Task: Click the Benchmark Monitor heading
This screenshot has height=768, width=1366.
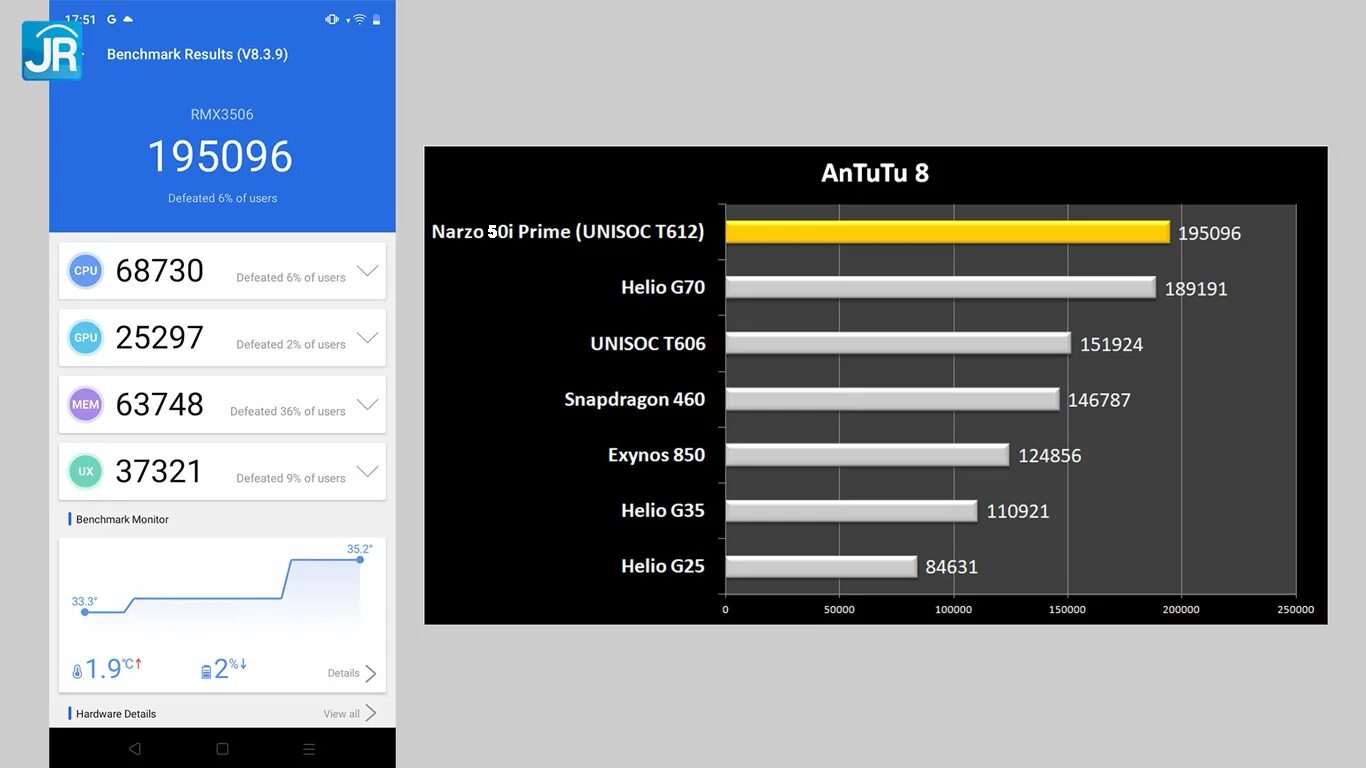Action: (122, 520)
